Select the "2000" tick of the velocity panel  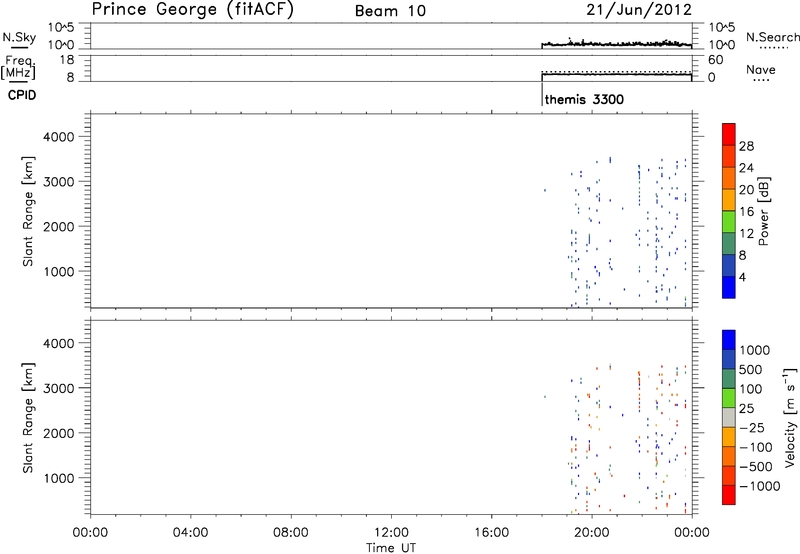(59, 433)
